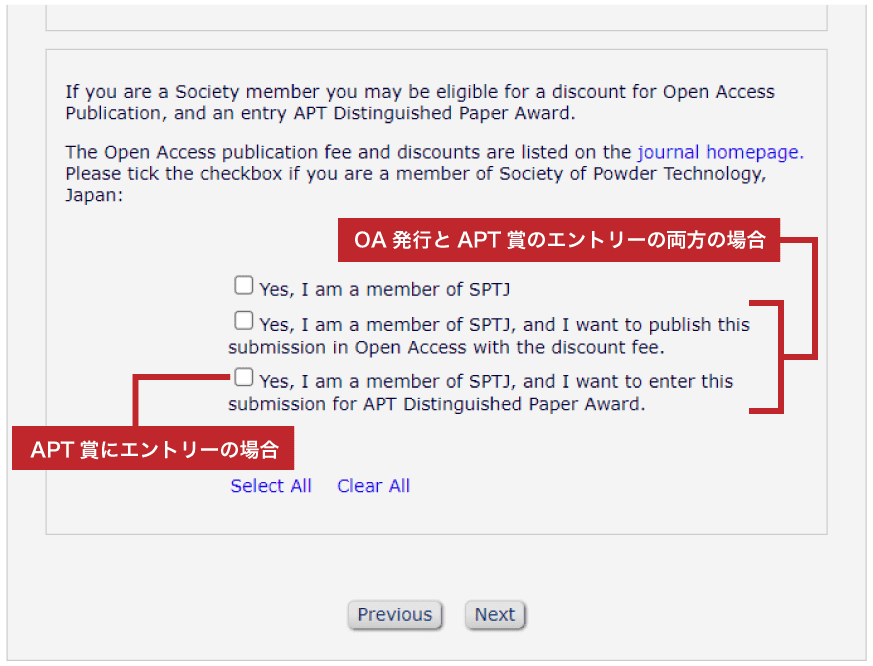Click the Clear All link
Image resolution: width=873 pixels, height=666 pixels.
click(373, 486)
